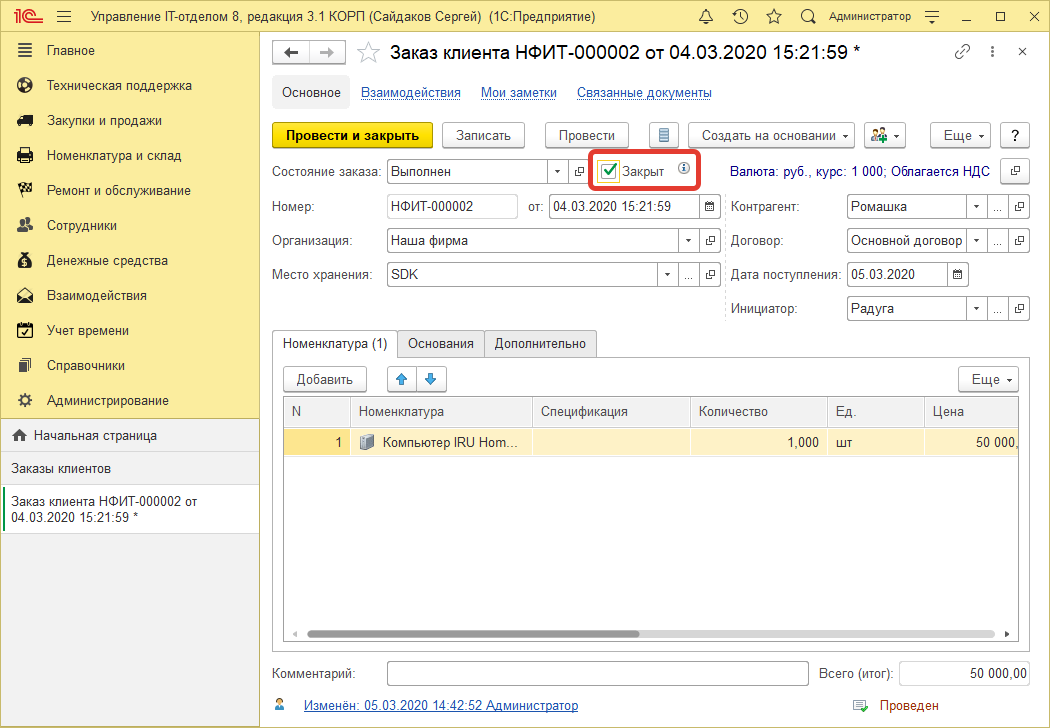Open the history clock icon
This screenshot has width=1050, height=728.
coord(740,17)
